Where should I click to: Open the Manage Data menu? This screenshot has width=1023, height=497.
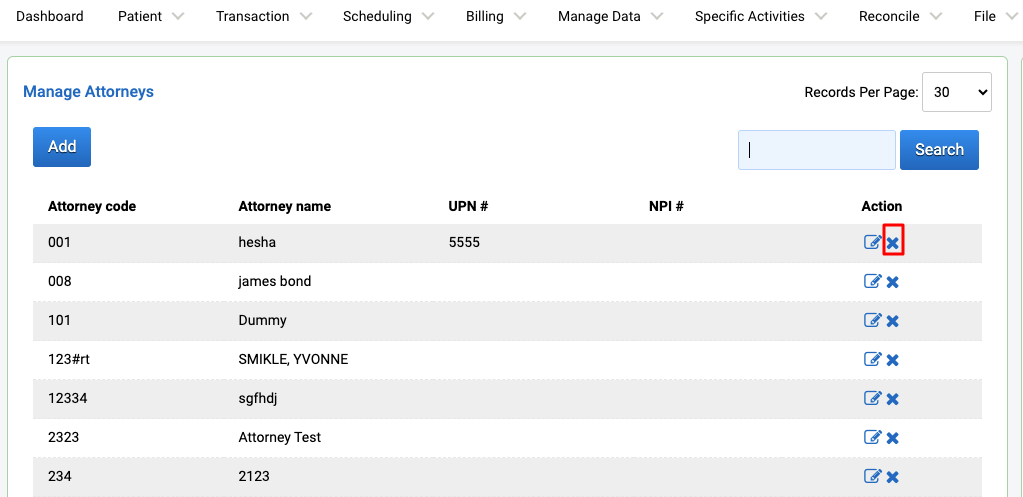(x=610, y=16)
